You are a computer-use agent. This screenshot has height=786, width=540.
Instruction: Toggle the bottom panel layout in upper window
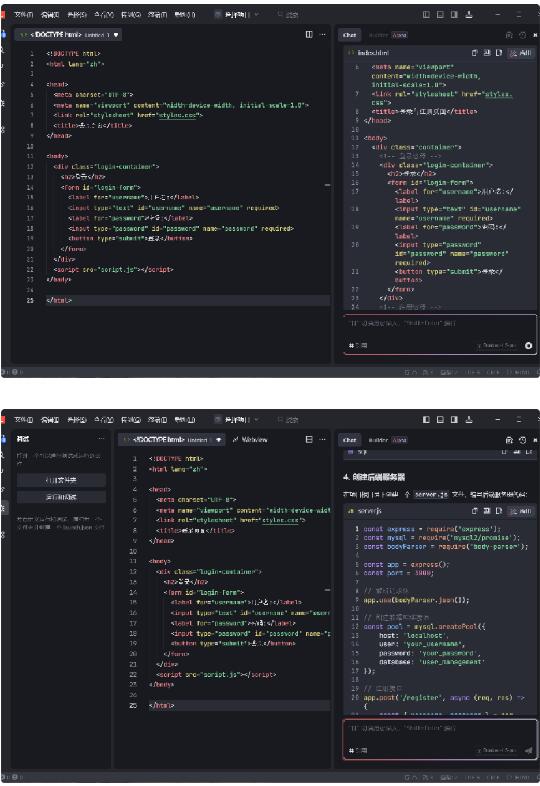click(x=440, y=15)
